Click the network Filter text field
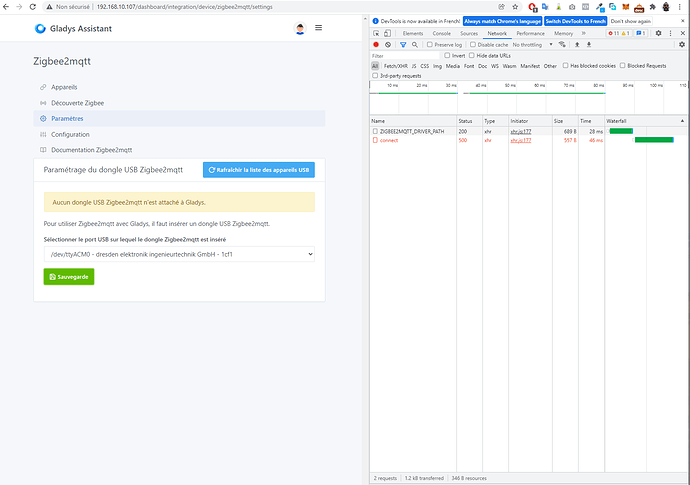Viewport: 690px width, 485px height. (405, 56)
